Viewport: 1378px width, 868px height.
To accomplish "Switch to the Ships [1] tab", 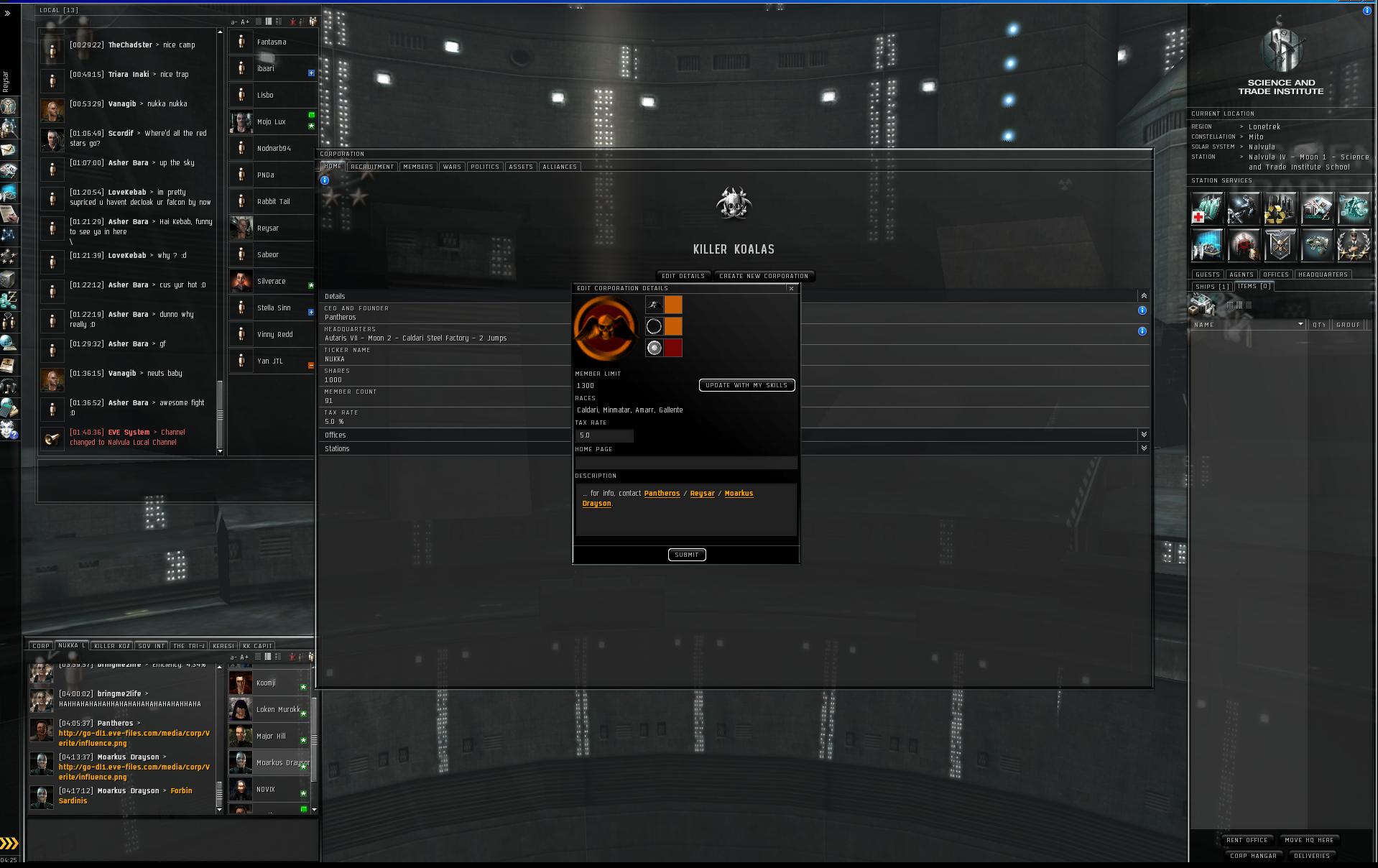I will point(1212,287).
